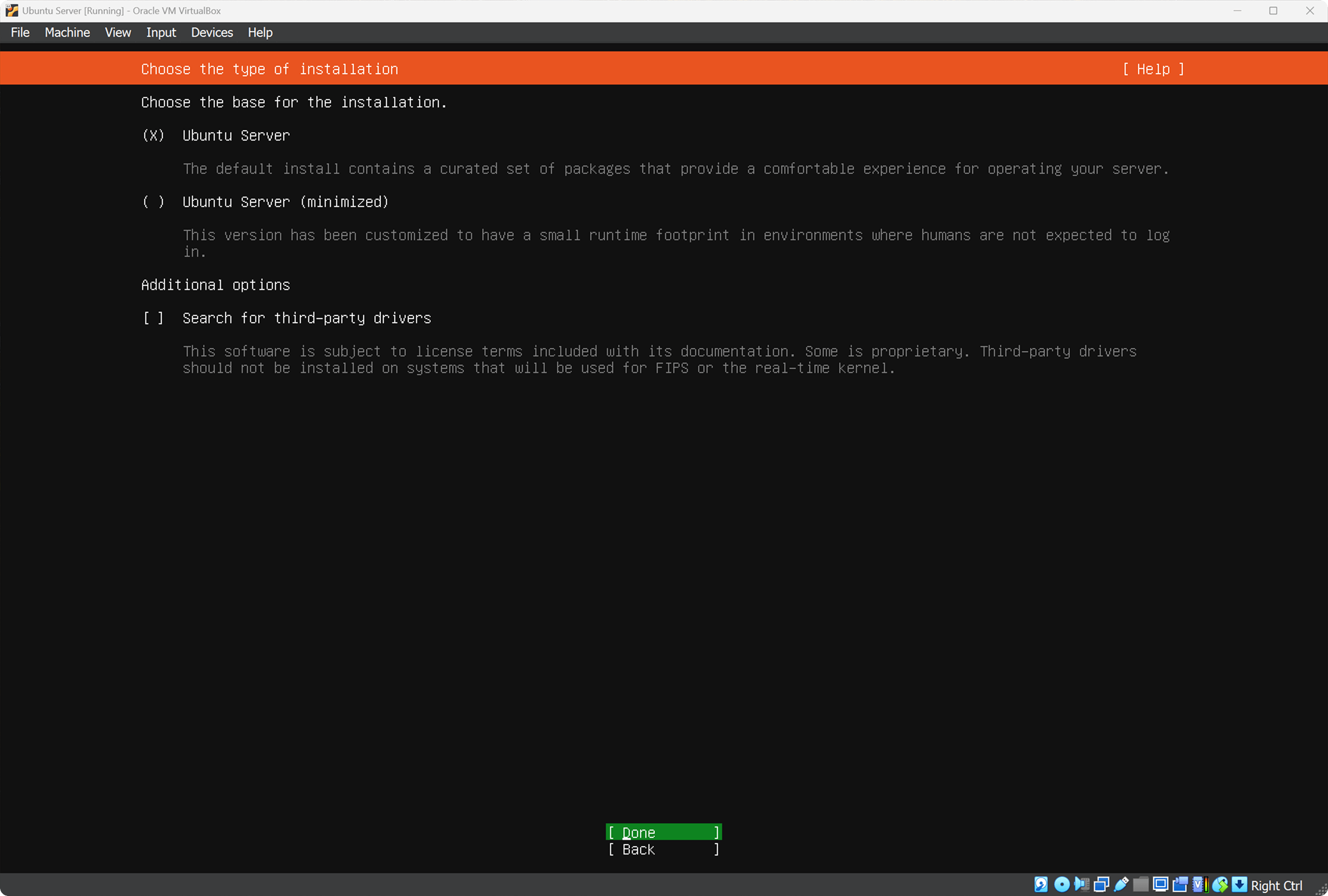Open the Input menu

click(160, 33)
